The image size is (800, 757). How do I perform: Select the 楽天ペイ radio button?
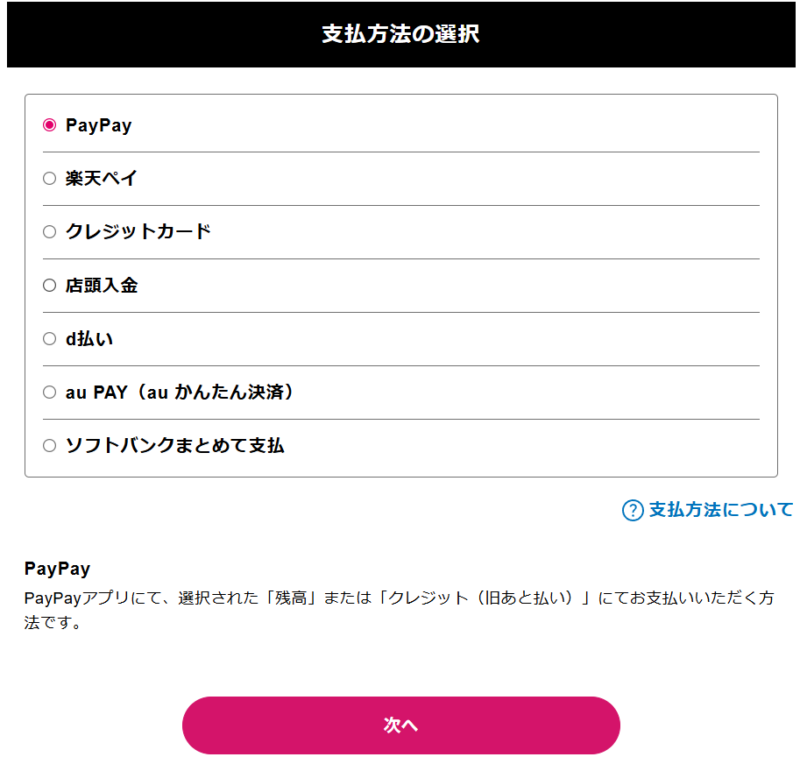(x=49, y=179)
